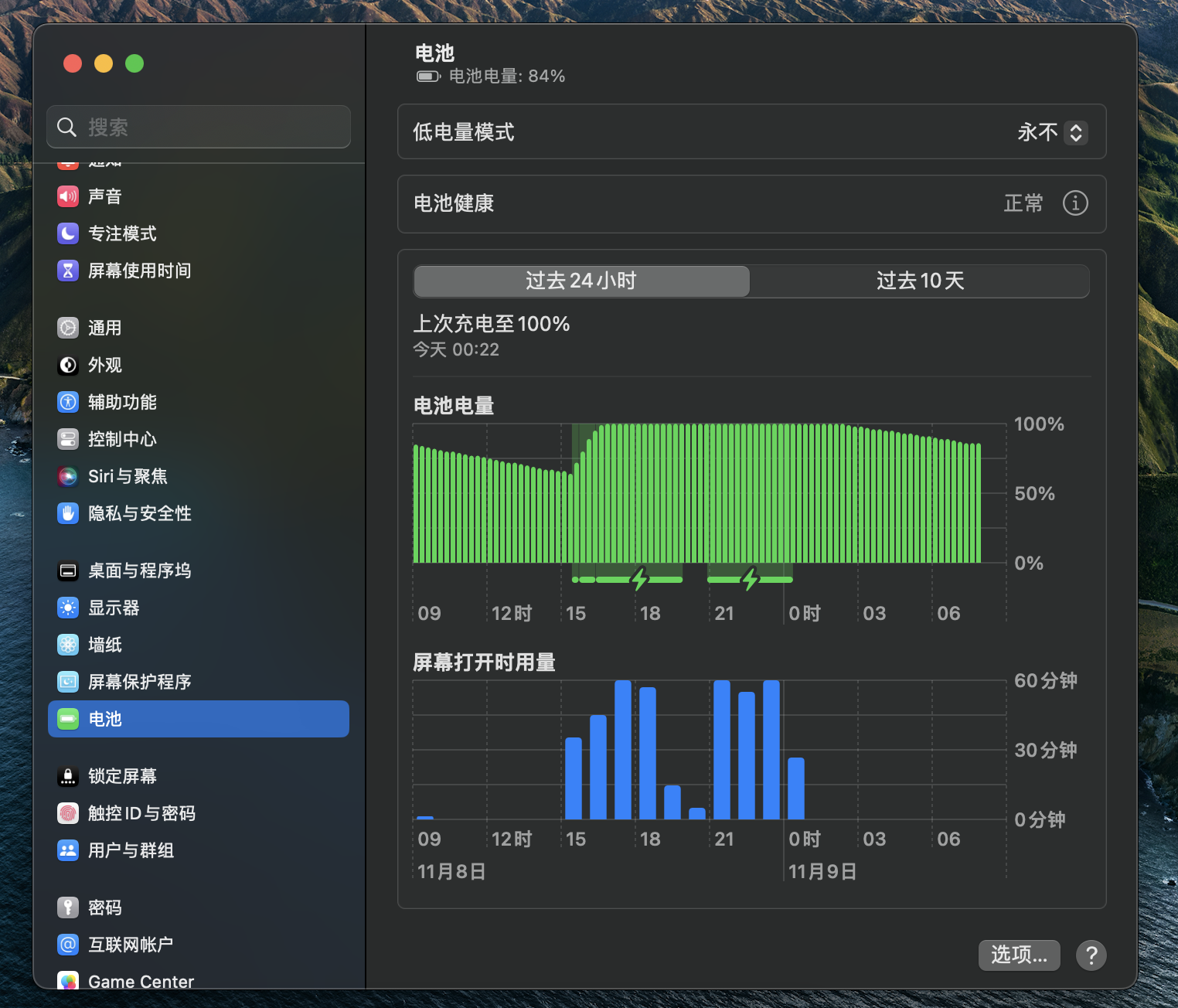Click the help question mark button
This screenshot has width=1178, height=1008.
tap(1091, 955)
